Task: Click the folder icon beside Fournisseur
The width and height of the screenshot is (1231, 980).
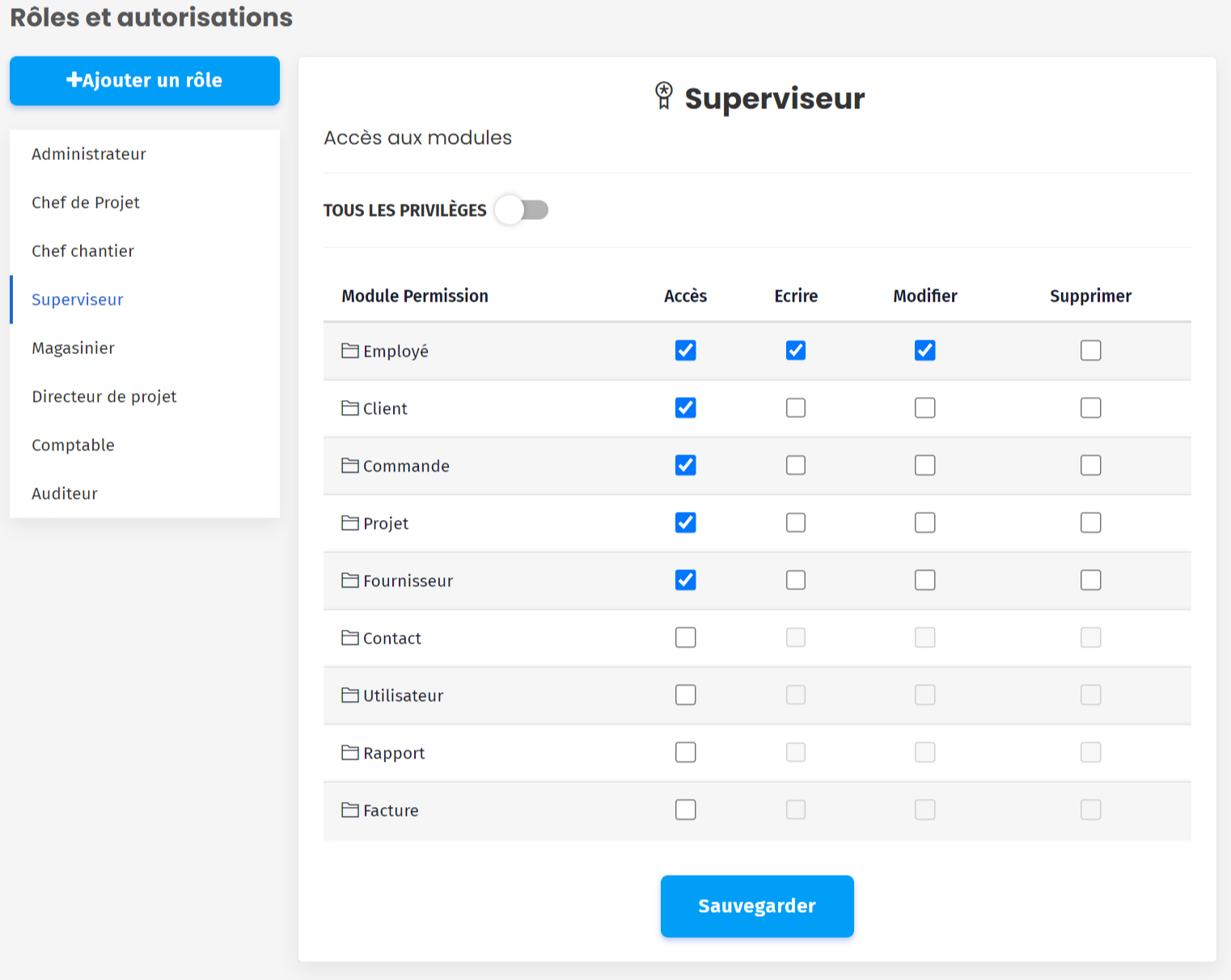Action: (349, 580)
